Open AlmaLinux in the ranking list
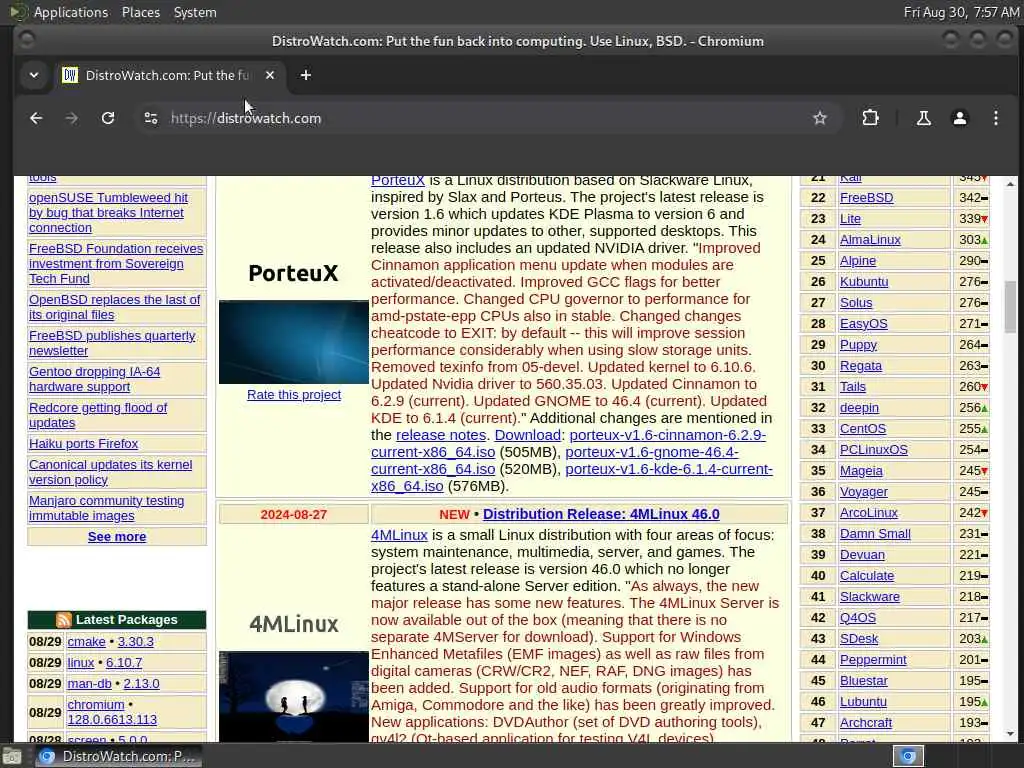 (870, 240)
